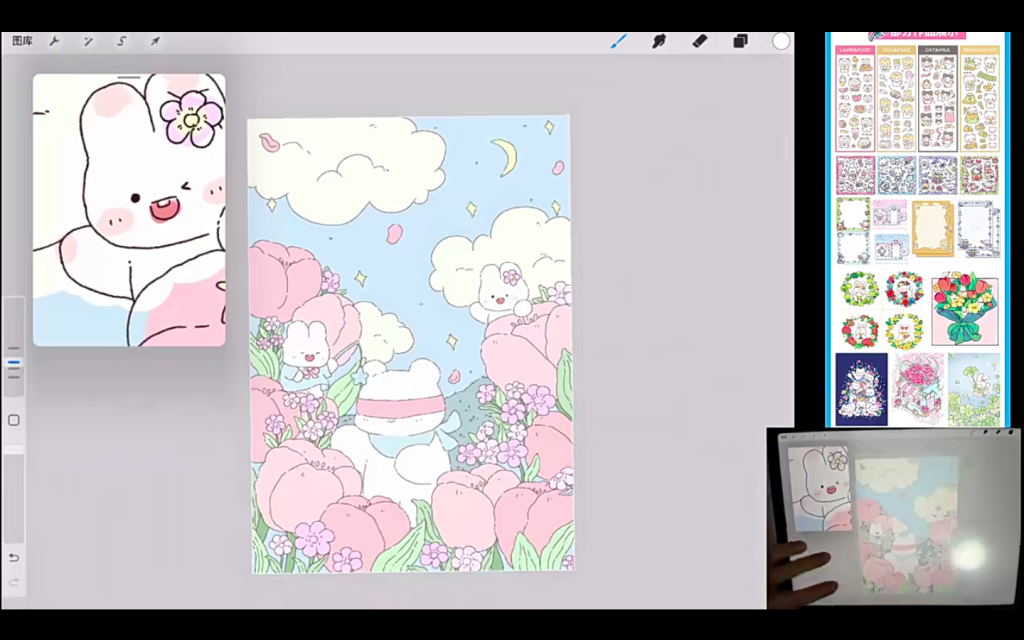
Task: Undo the last action with sidebar arrow
Action: [x=14, y=557]
